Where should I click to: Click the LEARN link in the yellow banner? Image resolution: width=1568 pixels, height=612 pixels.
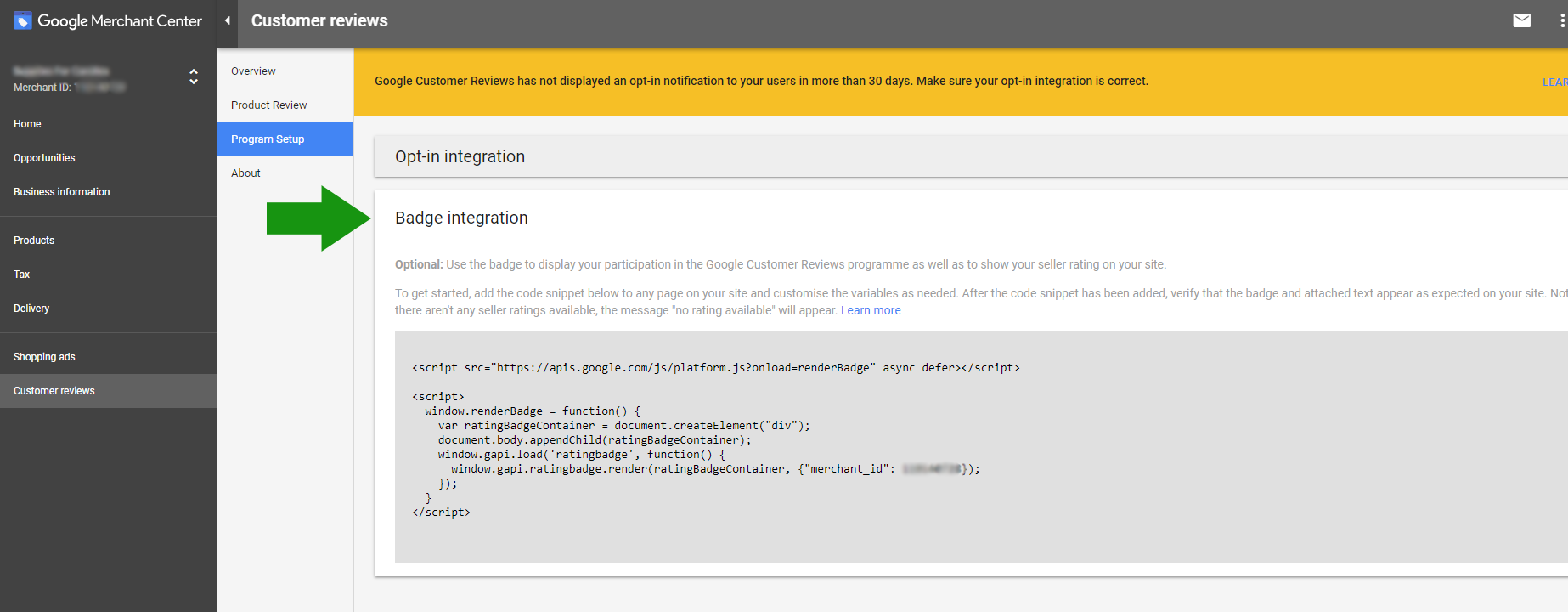(1555, 82)
